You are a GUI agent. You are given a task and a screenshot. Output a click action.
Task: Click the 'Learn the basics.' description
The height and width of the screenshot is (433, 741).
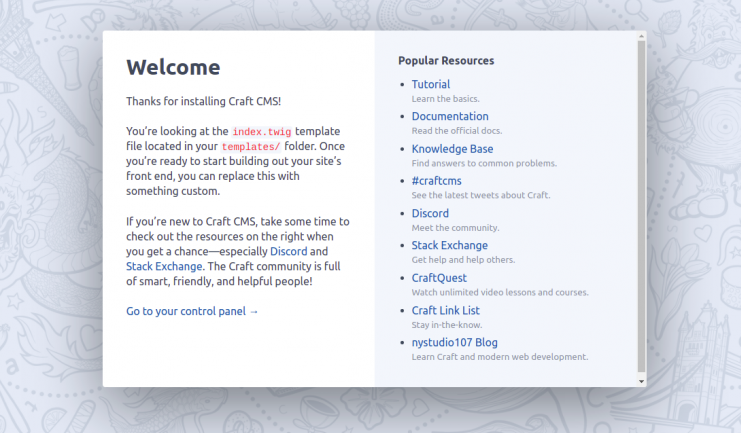coord(446,99)
